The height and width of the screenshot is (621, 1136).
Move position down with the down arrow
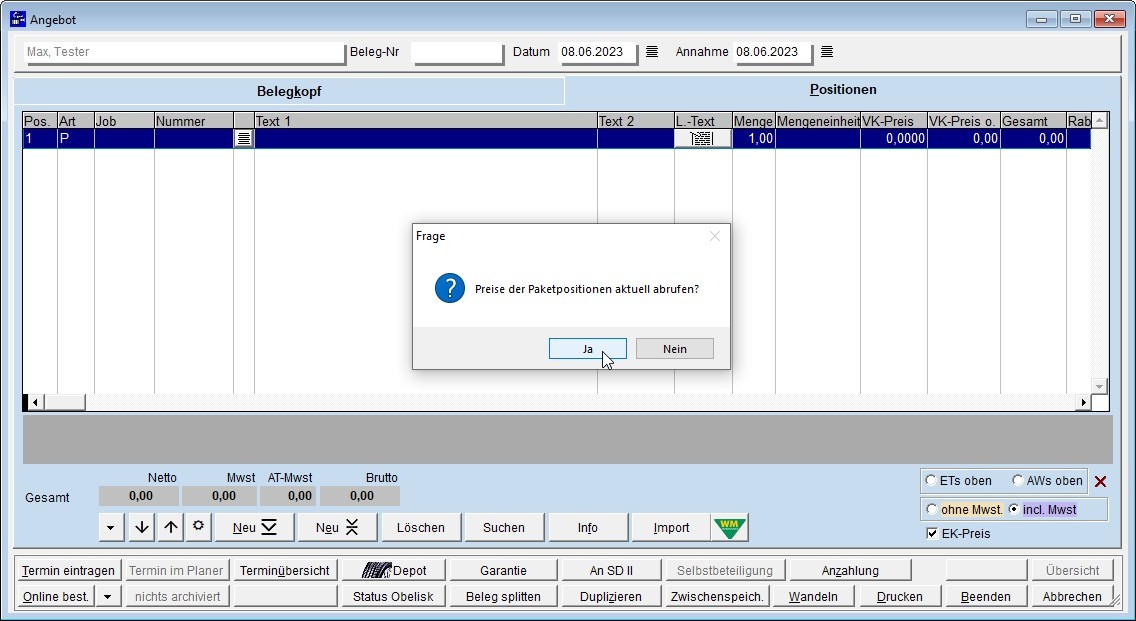point(142,527)
